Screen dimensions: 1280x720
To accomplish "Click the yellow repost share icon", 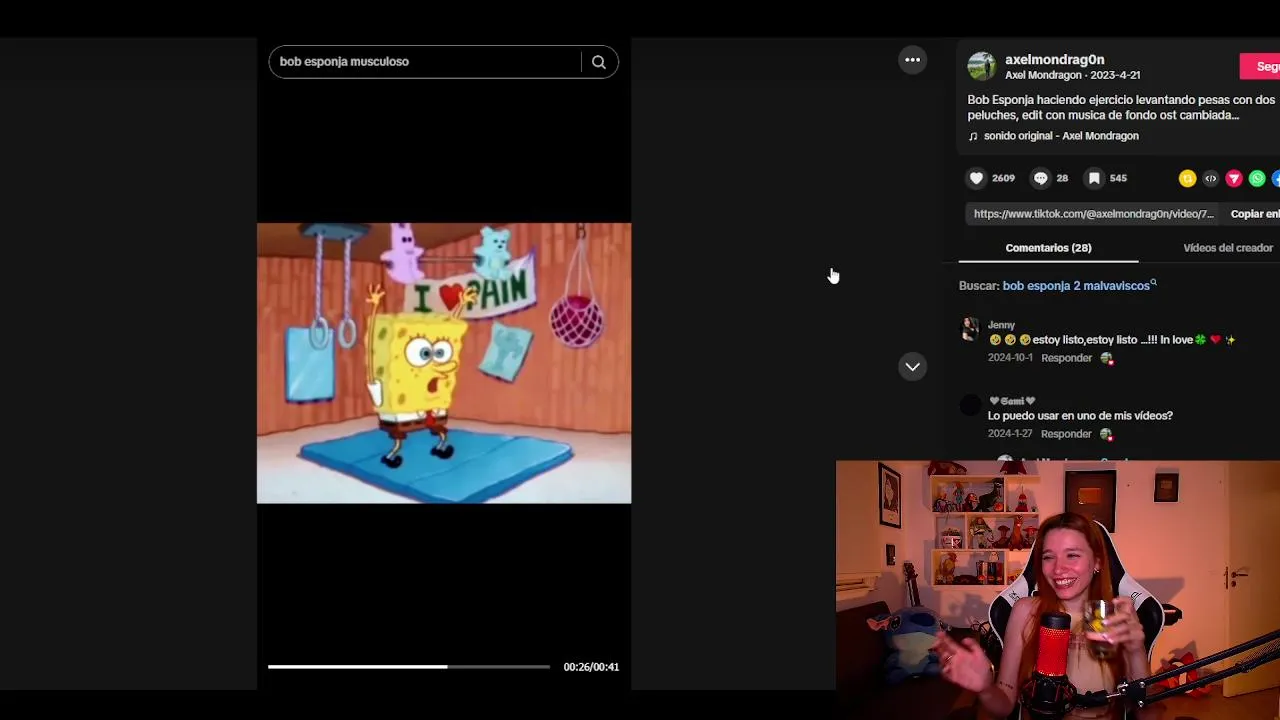I will point(1187,178).
